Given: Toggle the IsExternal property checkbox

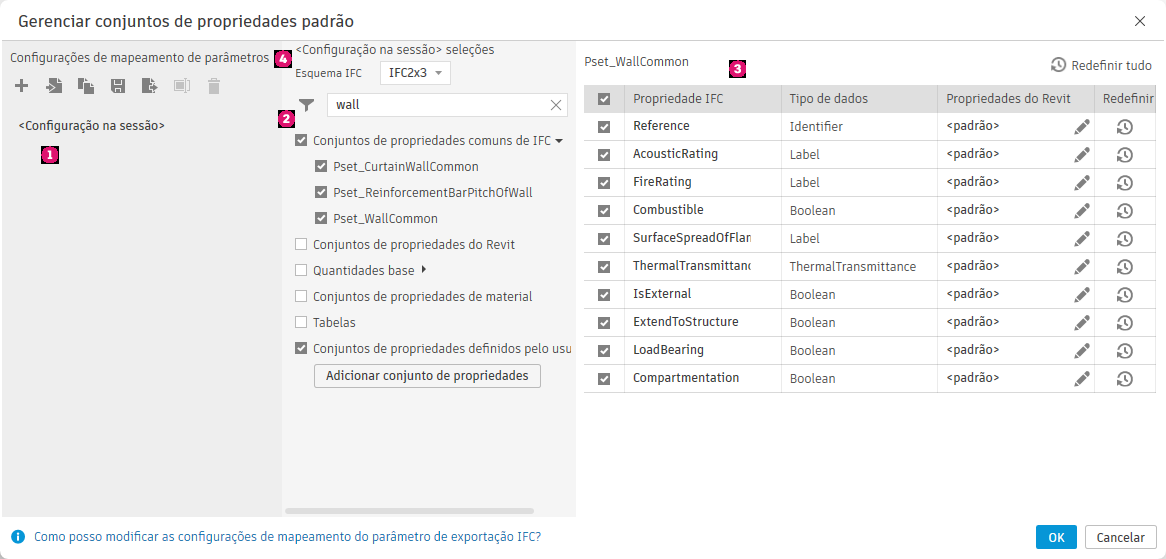Looking at the screenshot, I should point(604,295).
